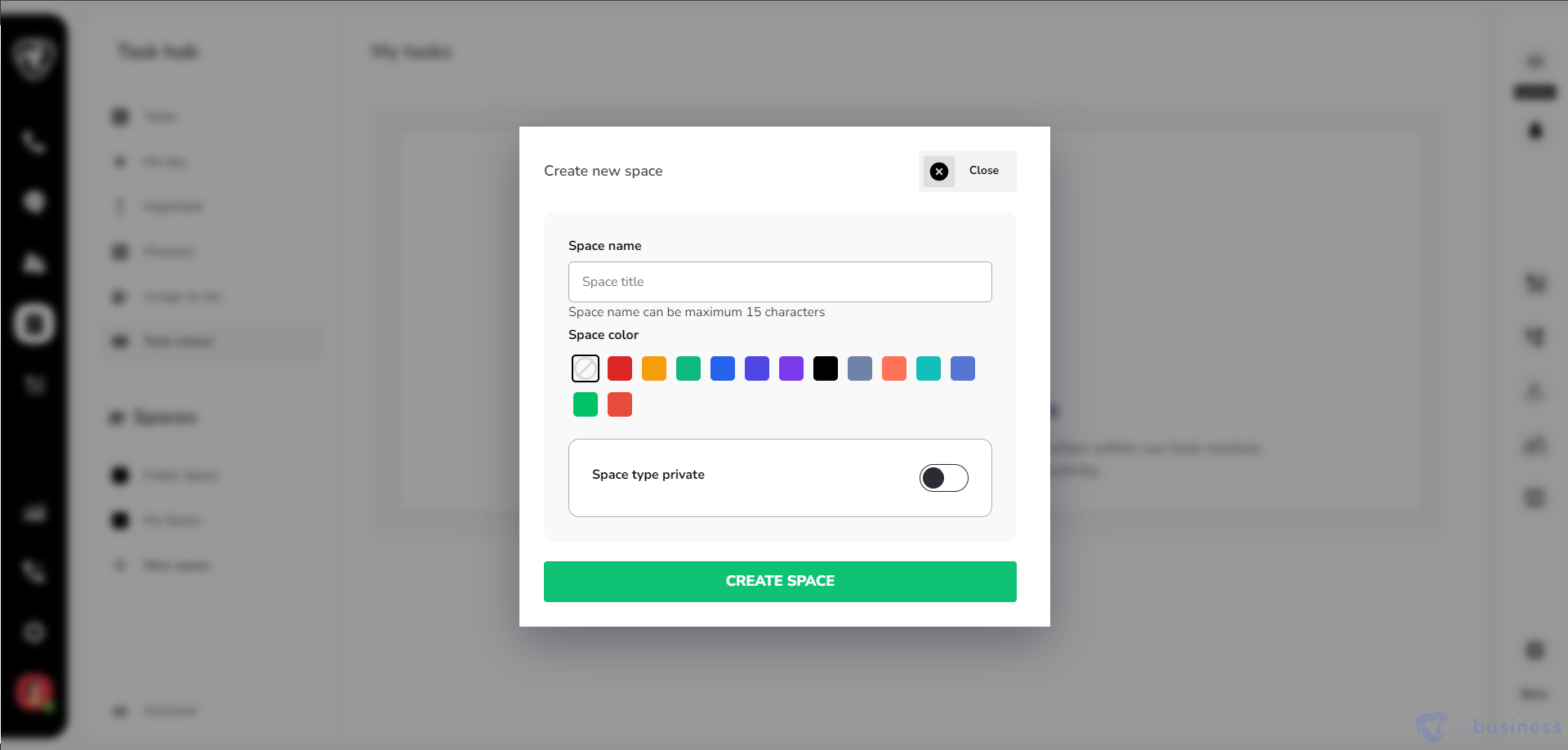1568x750 pixels.
Task: Select the slate gray-blue swatch
Action: 860,368
